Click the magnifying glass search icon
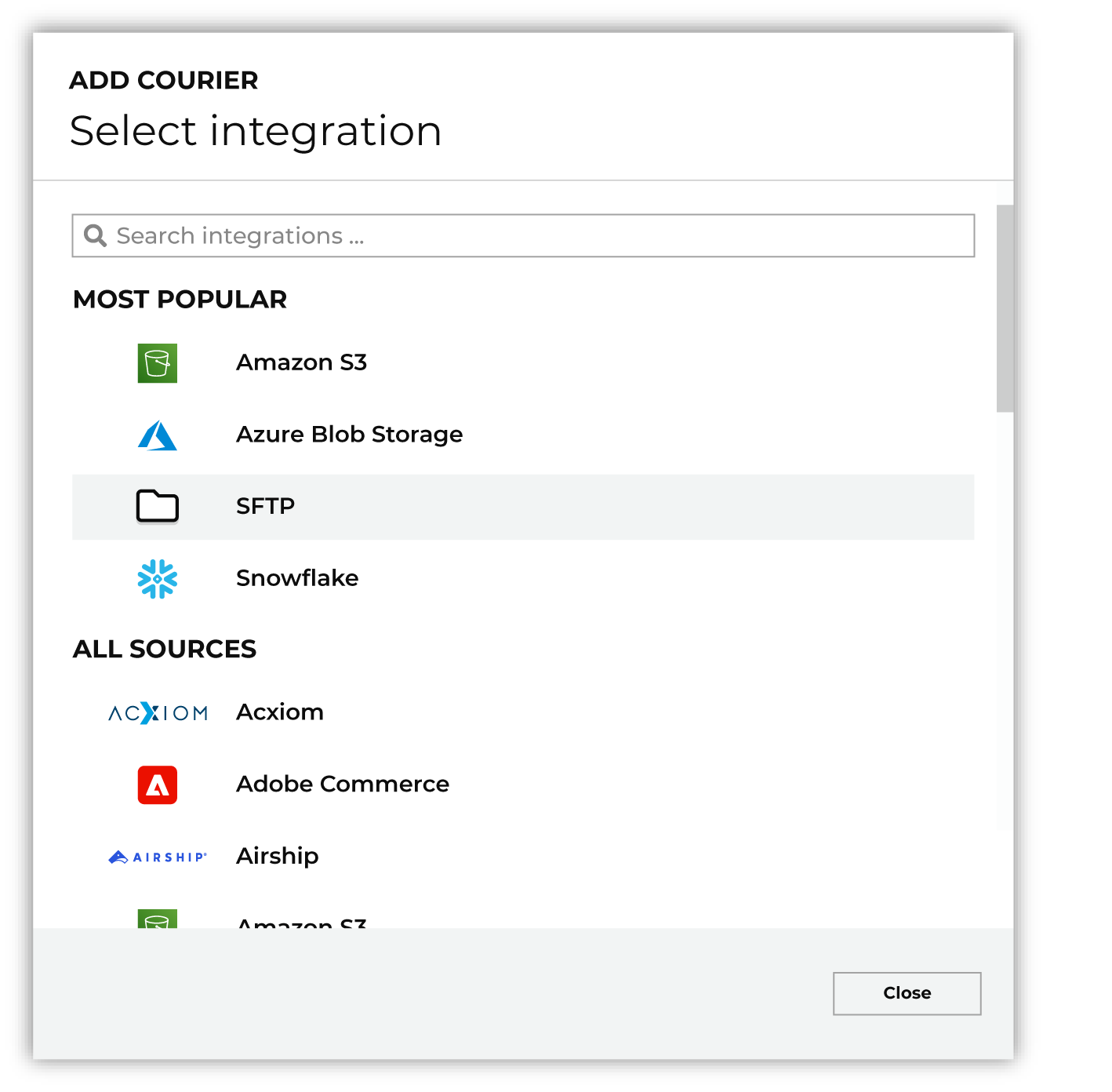This screenshot has height=1092, width=1112. [95, 235]
